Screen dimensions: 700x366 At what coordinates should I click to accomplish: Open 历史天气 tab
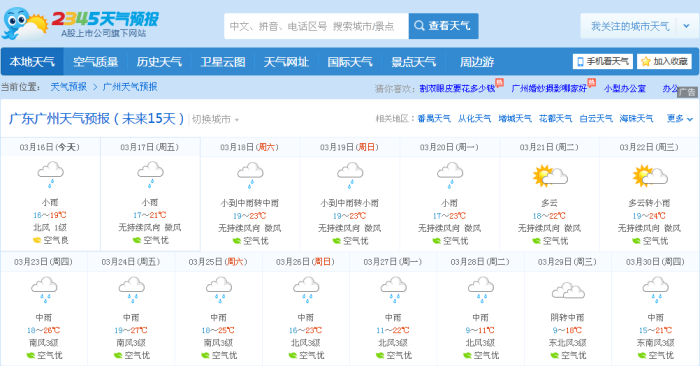coord(159,62)
